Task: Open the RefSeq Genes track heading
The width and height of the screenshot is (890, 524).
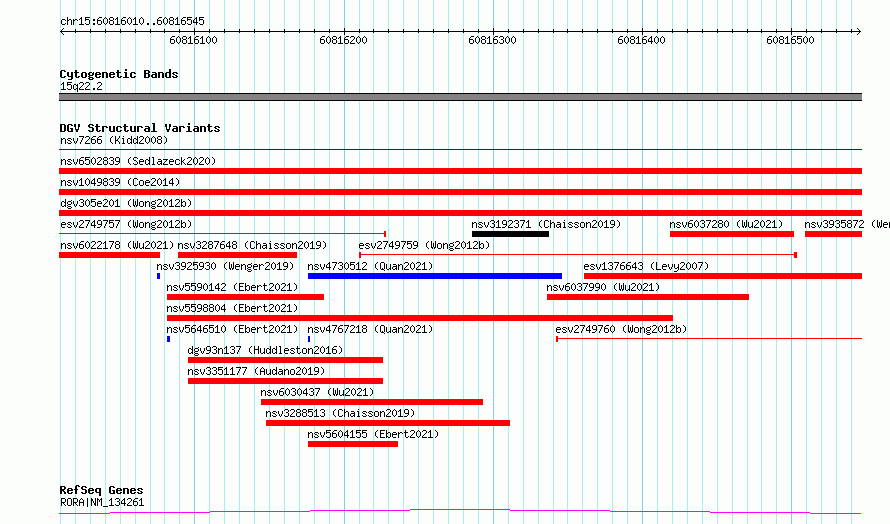Action: click(x=101, y=490)
